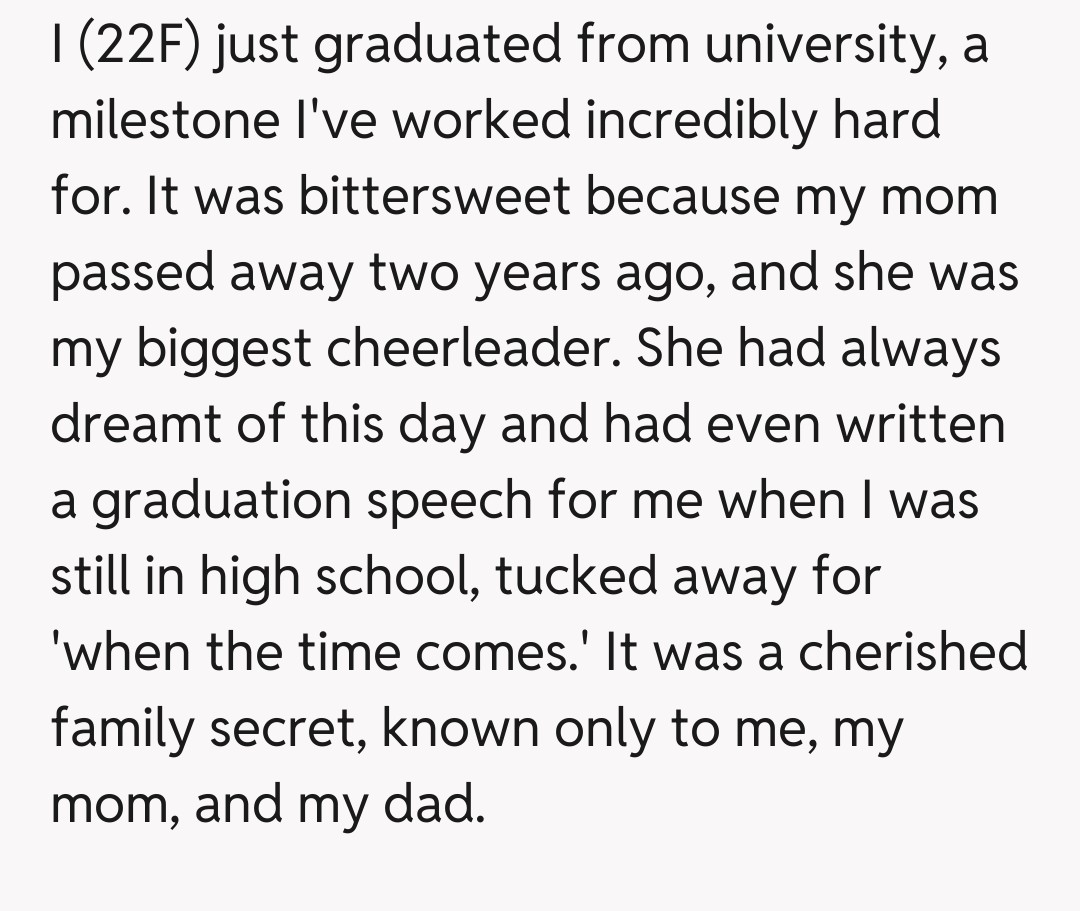Click the word "milestone"
1080x911 pixels.
pyautogui.click(x=165, y=121)
